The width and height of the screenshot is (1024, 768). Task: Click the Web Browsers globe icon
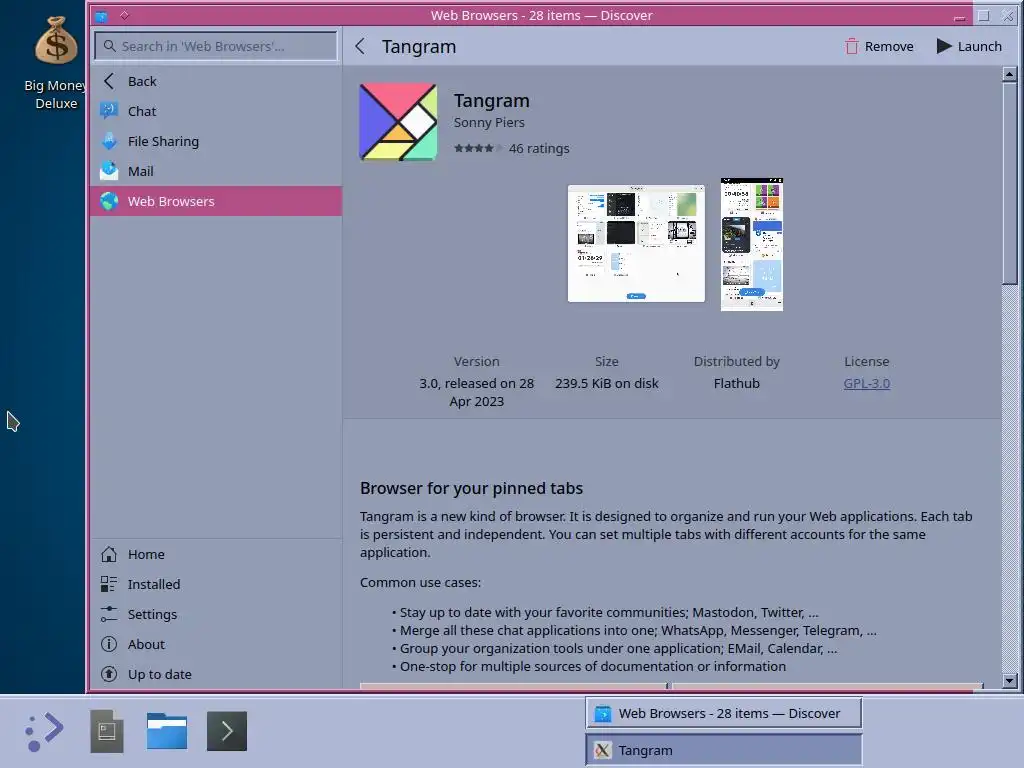point(109,201)
